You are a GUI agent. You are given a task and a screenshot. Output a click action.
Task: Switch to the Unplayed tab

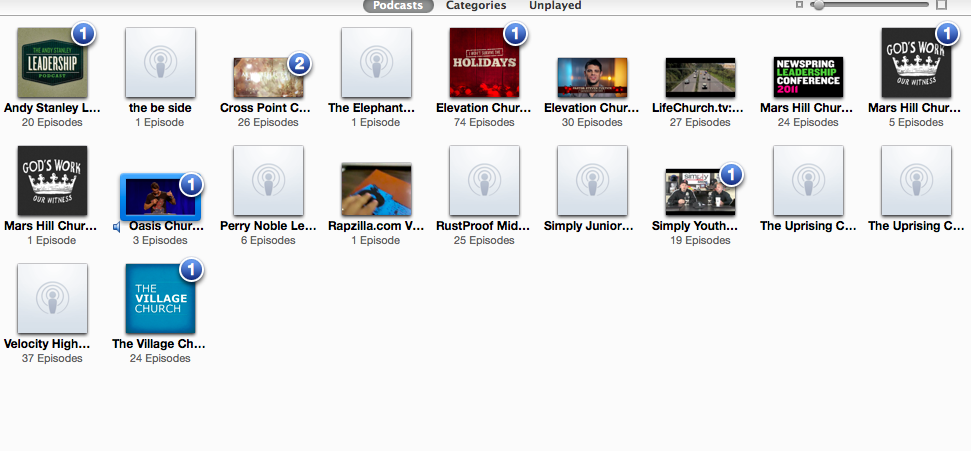pos(555,6)
